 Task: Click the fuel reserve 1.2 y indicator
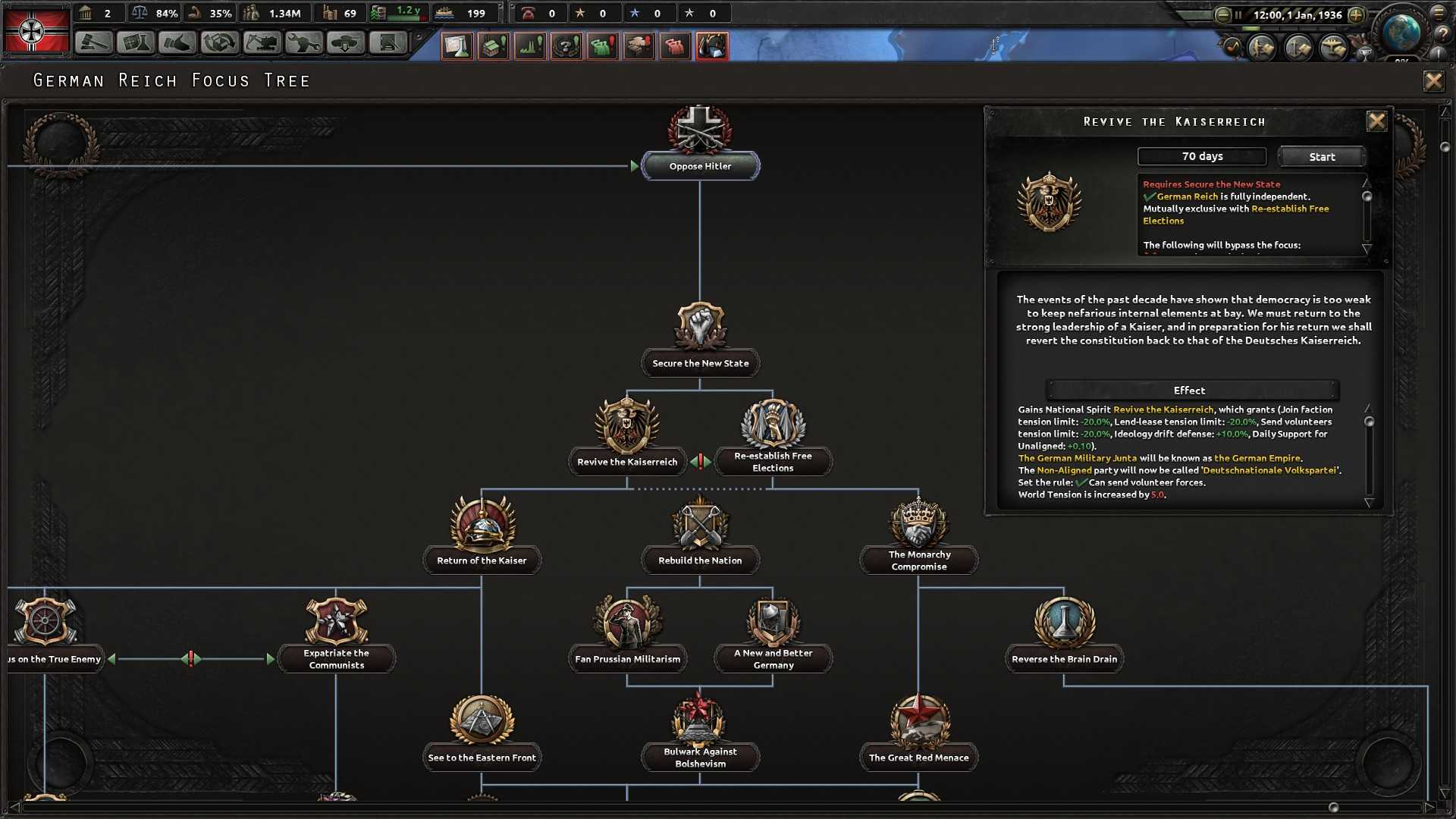click(x=397, y=13)
